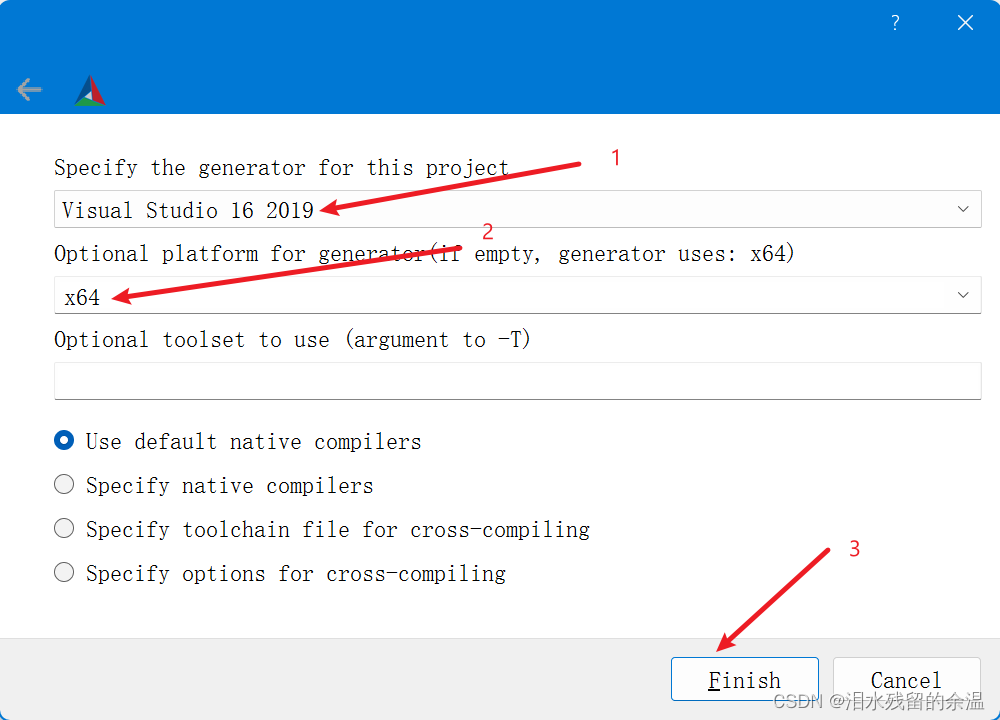Click the 'Optional platform for generator' label
Image resolution: width=1000 pixels, height=720 pixels.
(424, 254)
